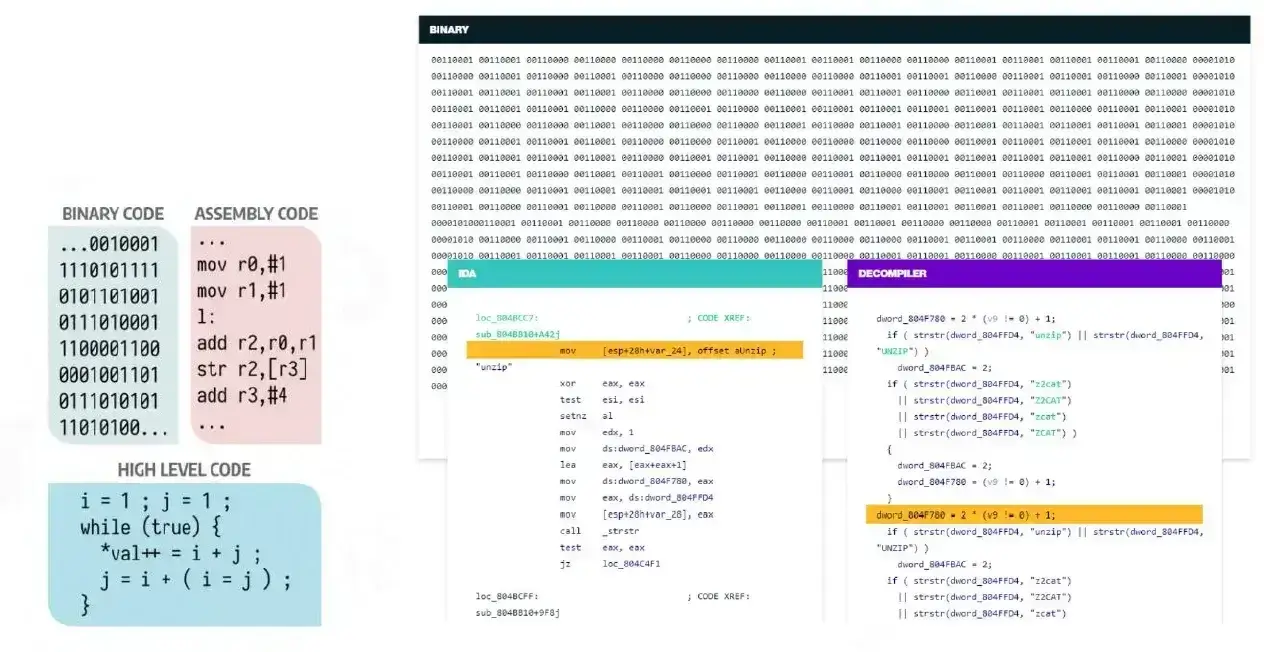Viewport: 1264px width, 652px height.
Task: Click the 'while (true) {' line
Action: click(149, 527)
